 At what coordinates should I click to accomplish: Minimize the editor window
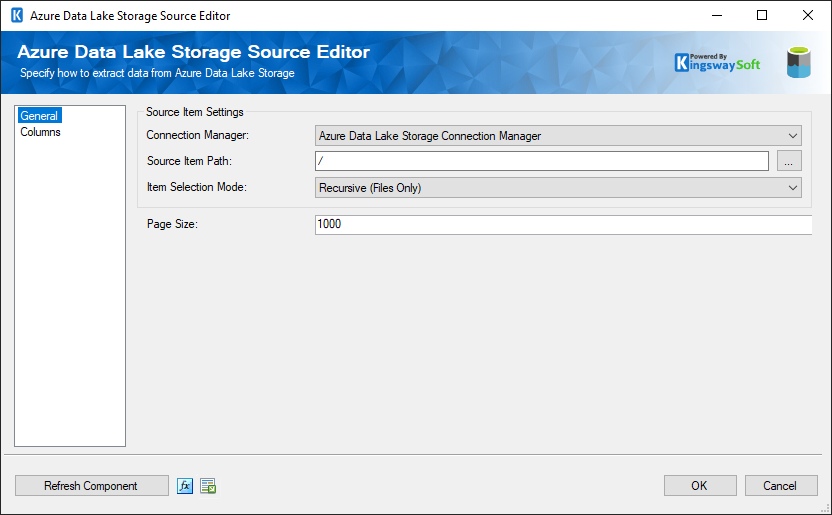tap(717, 15)
